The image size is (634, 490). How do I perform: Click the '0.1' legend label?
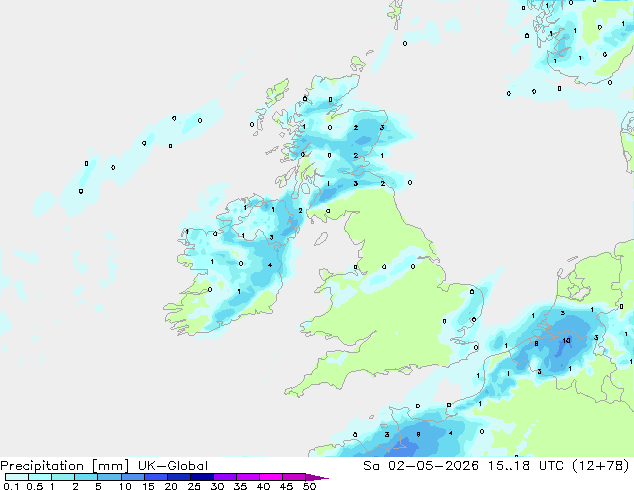[x=11, y=486]
